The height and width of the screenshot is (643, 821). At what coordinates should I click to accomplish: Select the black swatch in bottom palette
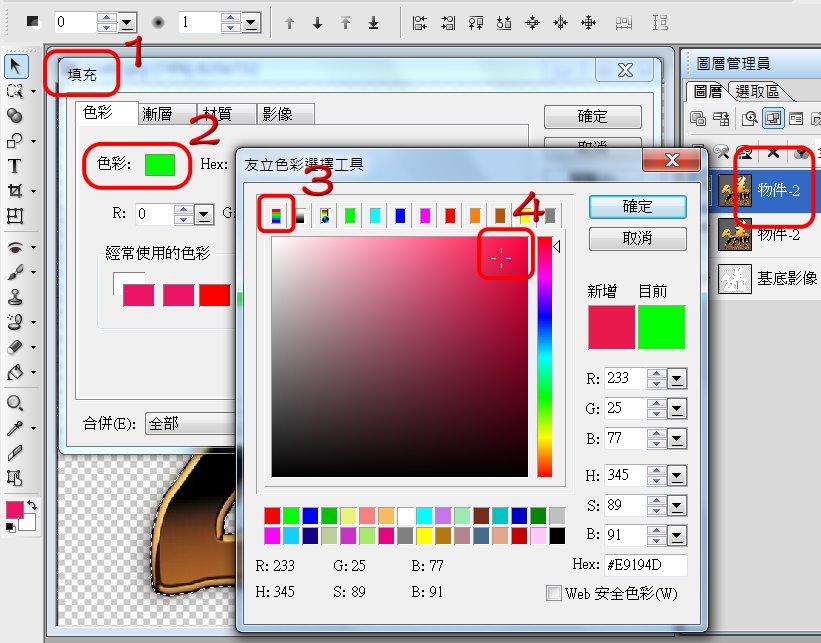557,536
